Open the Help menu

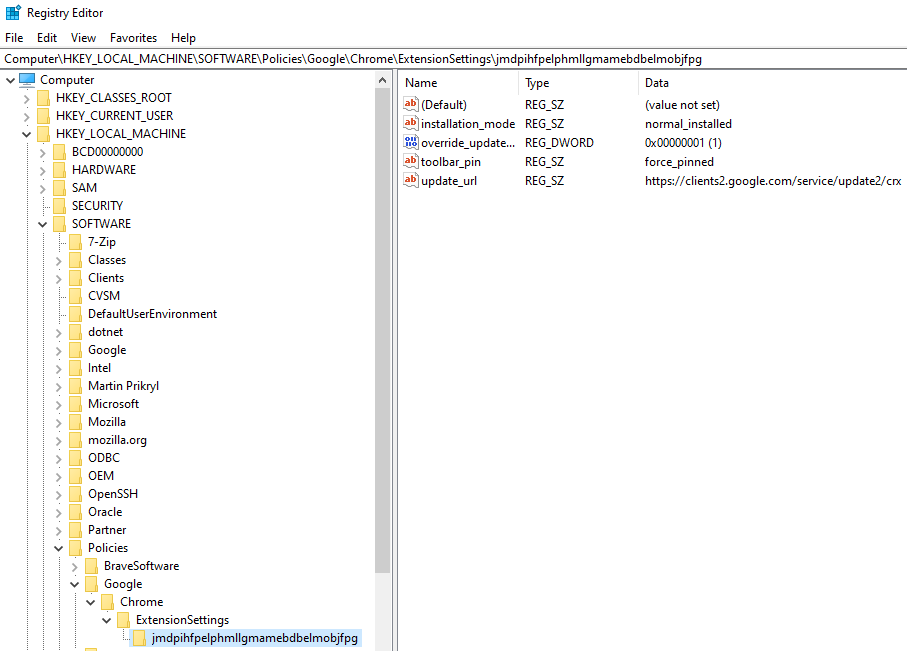click(x=183, y=38)
